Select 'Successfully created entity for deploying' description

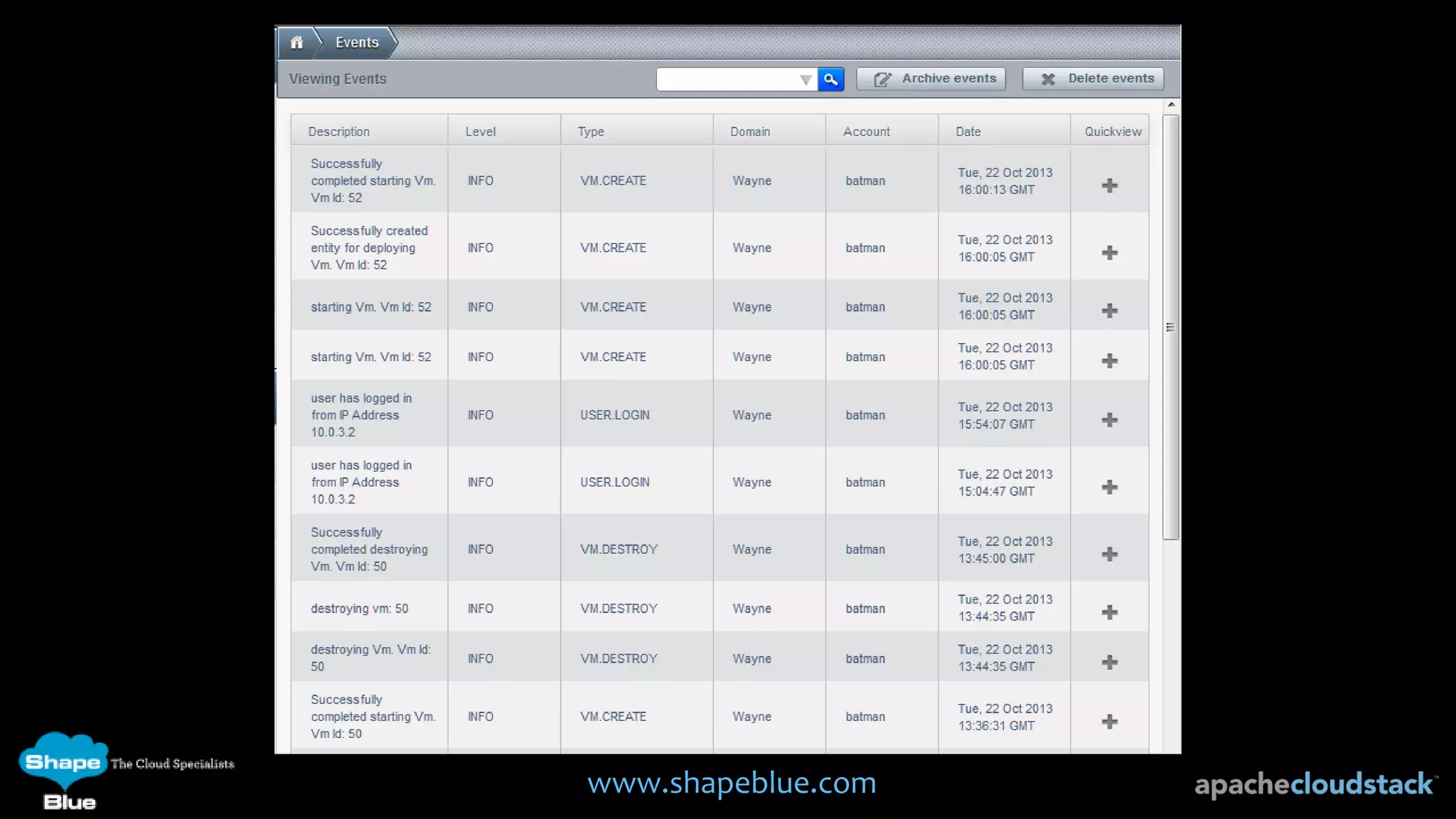tap(370, 248)
